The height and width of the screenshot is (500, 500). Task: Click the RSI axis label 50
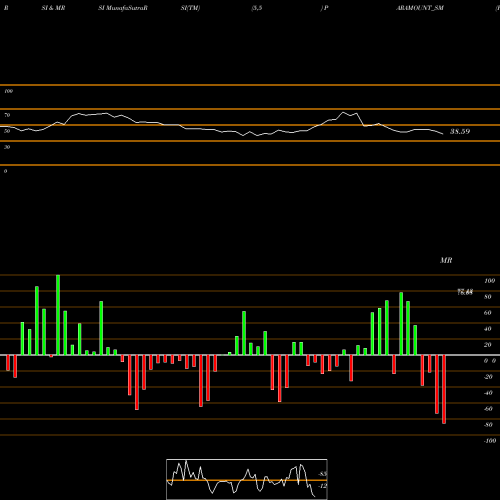7,131
